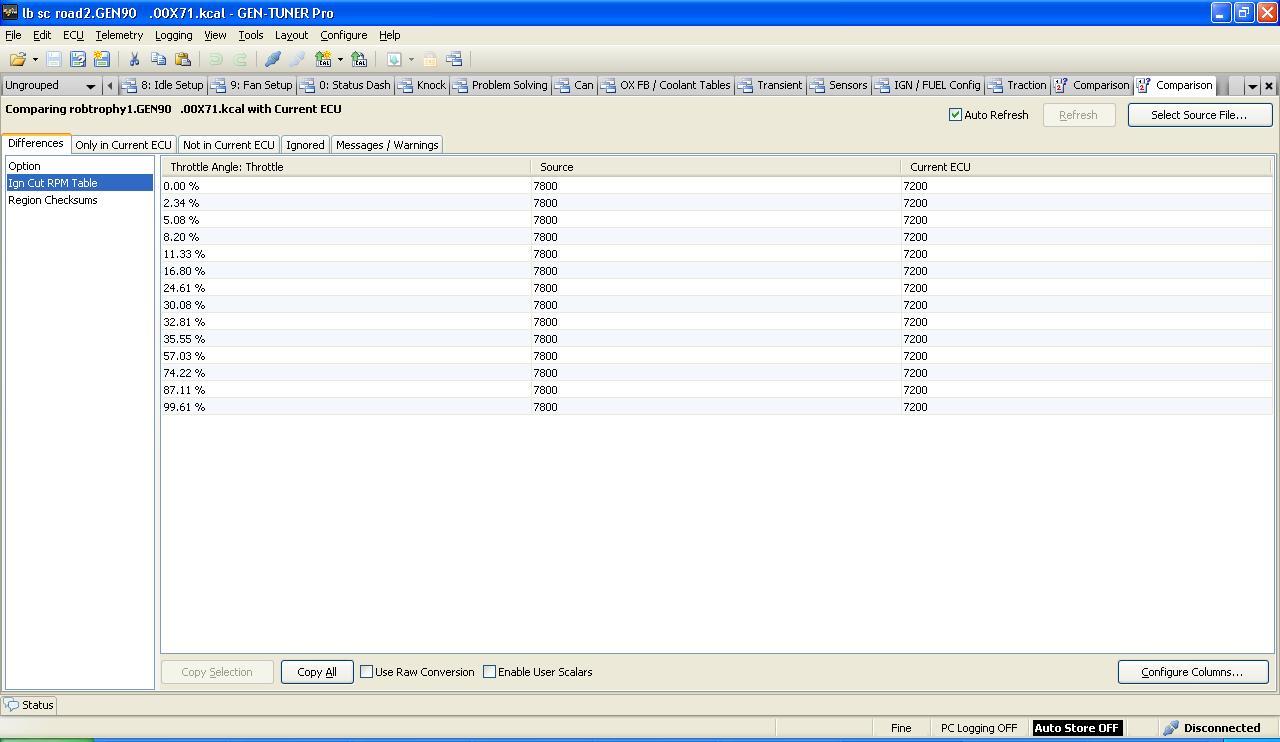Image resolution: width=1280 pixels, height=742 pixels.
Task: Open the Ungrouped layout group dropdown
Action: [90, 86]
